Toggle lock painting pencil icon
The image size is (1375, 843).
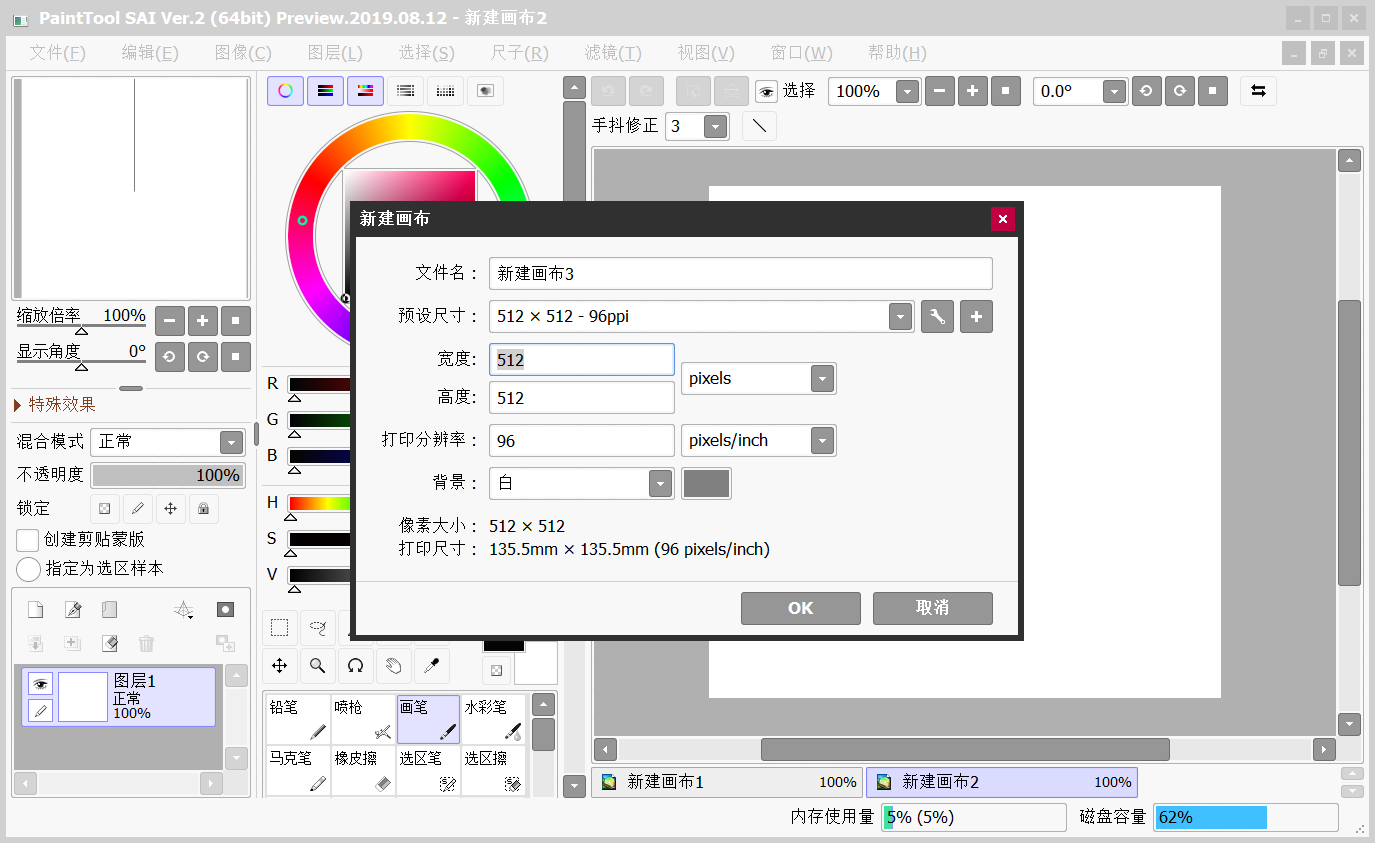coord(137,508)
